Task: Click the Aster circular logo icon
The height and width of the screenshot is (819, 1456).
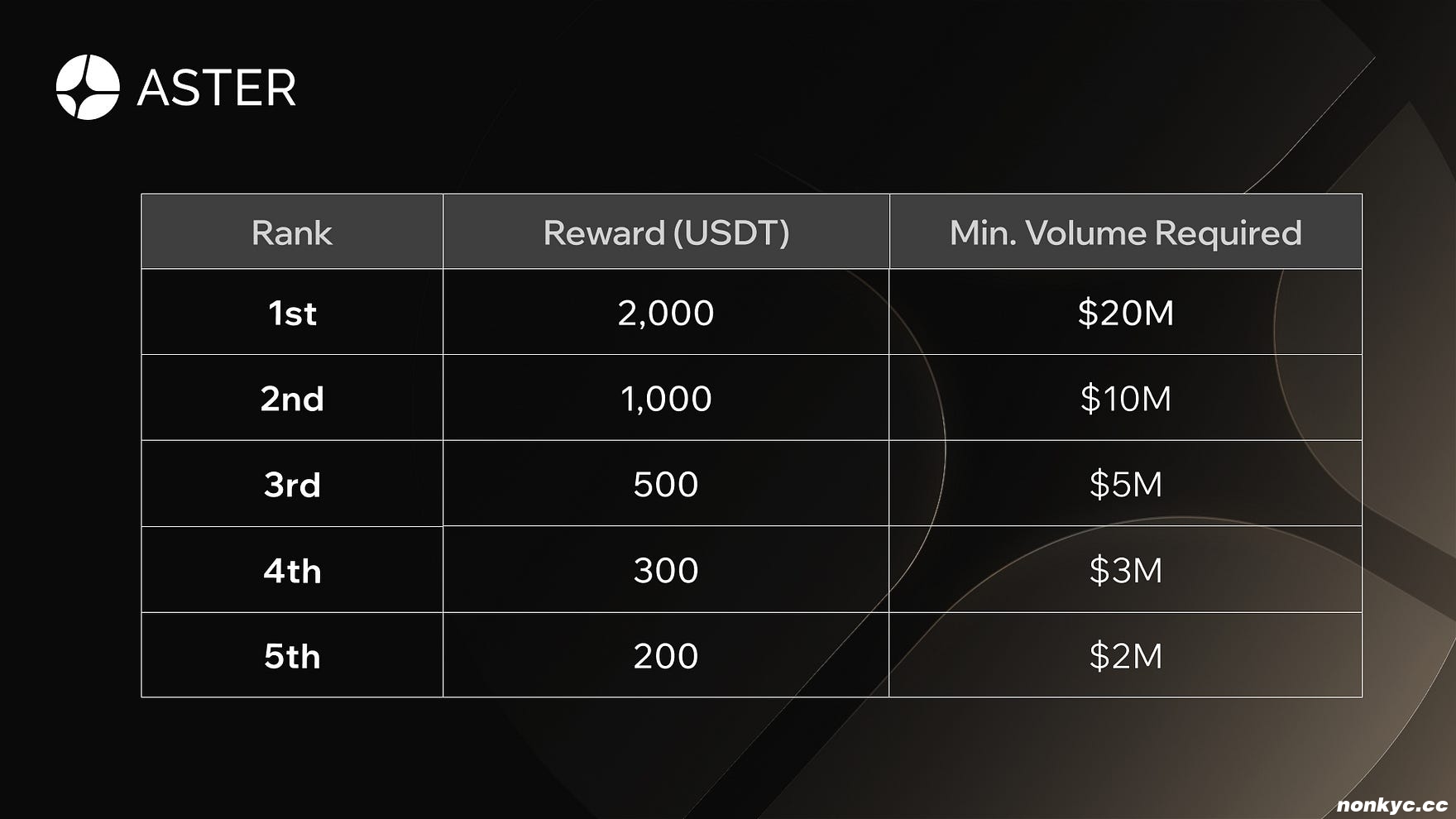Action: pyautogui.click(x=88, y=87)
